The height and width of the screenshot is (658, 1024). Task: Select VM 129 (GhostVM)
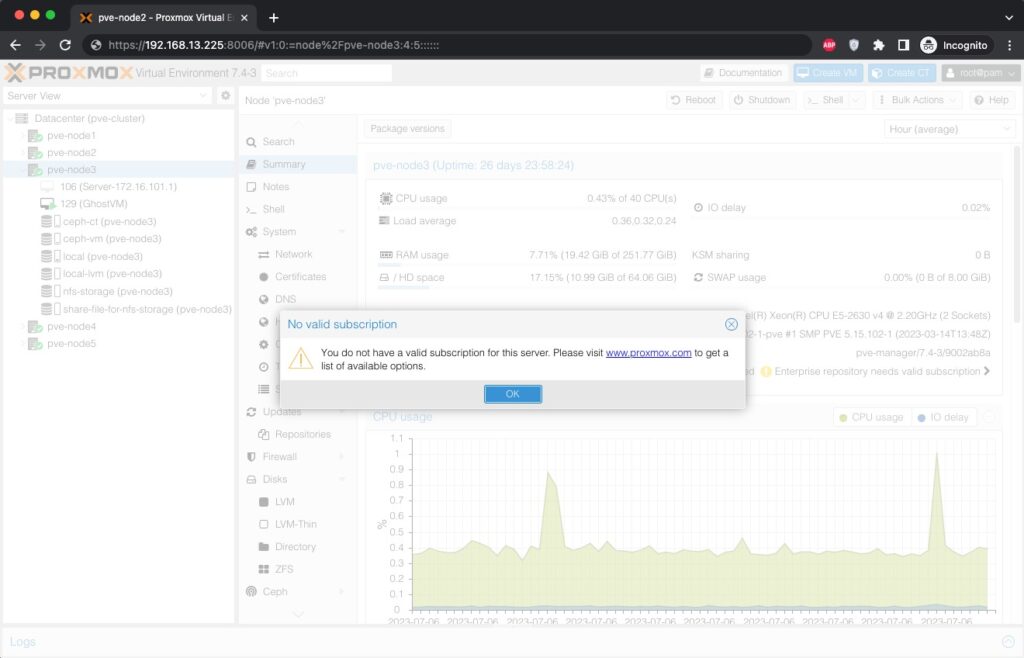93,204
